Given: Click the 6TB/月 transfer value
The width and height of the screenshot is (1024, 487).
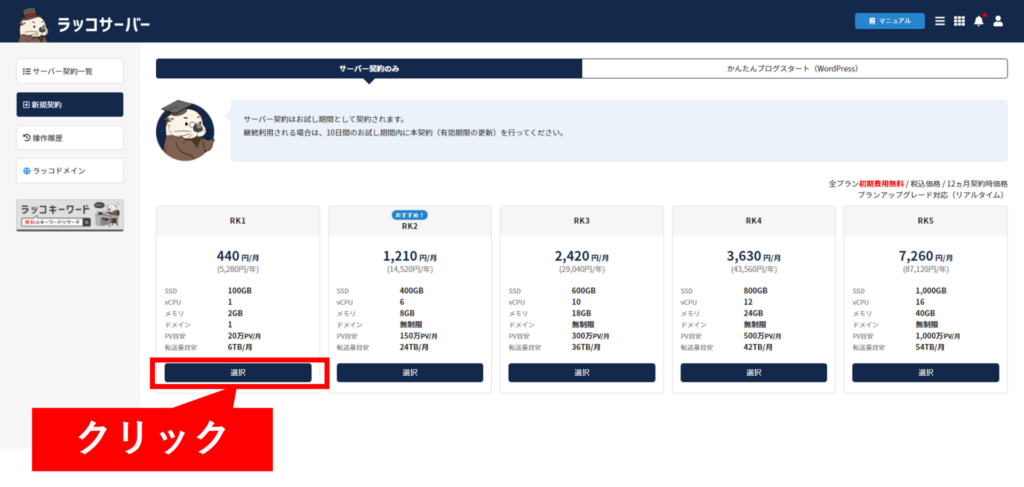Looking at the screenshot, I should click(240, 347).
